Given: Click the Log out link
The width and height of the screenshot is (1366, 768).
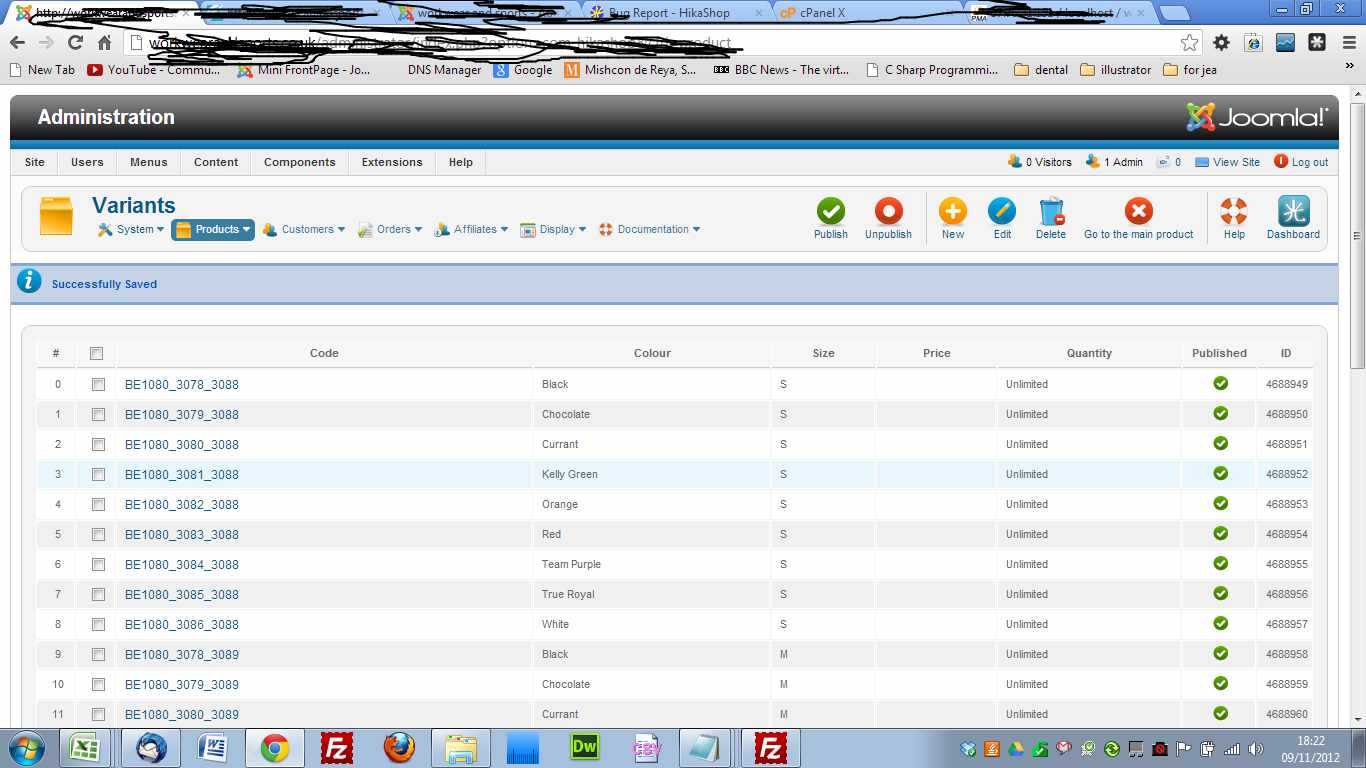Looking at the screenshot, I should pos(1301,162).
